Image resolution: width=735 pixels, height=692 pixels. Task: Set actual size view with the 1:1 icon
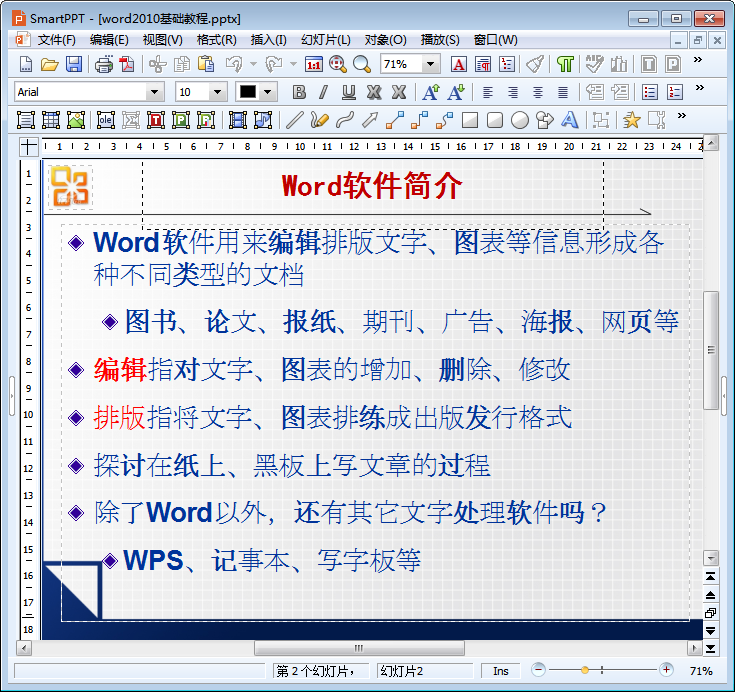pyautogui.click(x=314, y=64)
